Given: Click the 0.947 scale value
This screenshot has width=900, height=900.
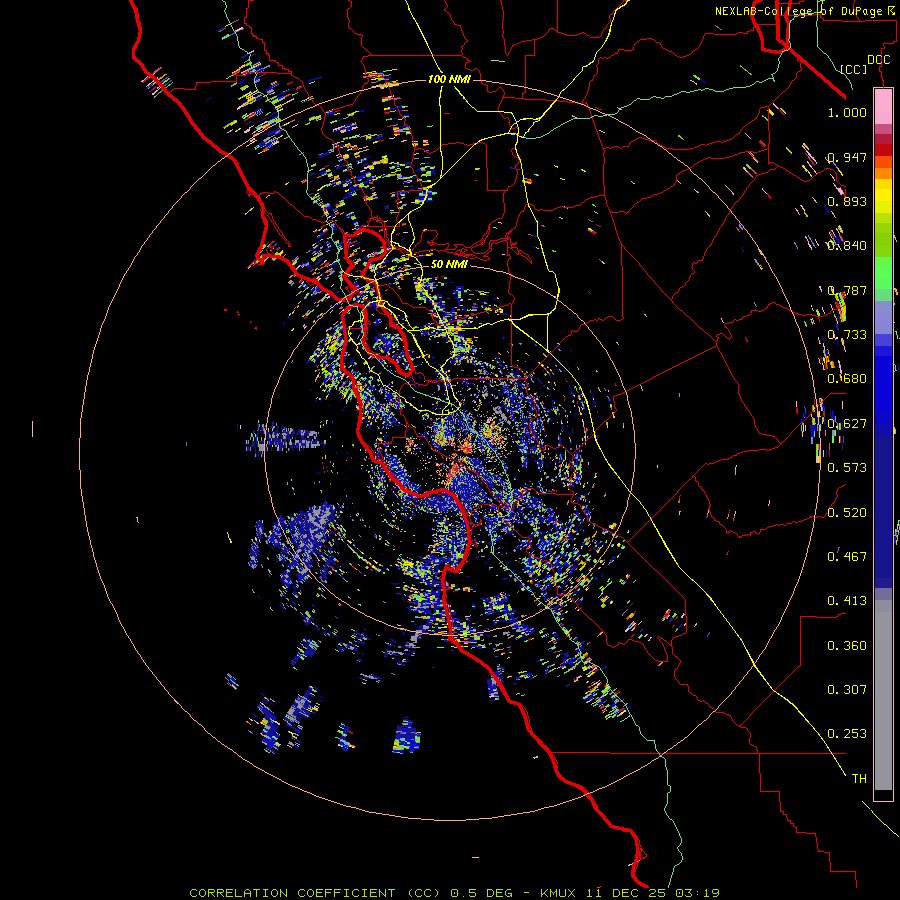Looking at the screenshot, I should pyautogui.click(x=847, y=157).
